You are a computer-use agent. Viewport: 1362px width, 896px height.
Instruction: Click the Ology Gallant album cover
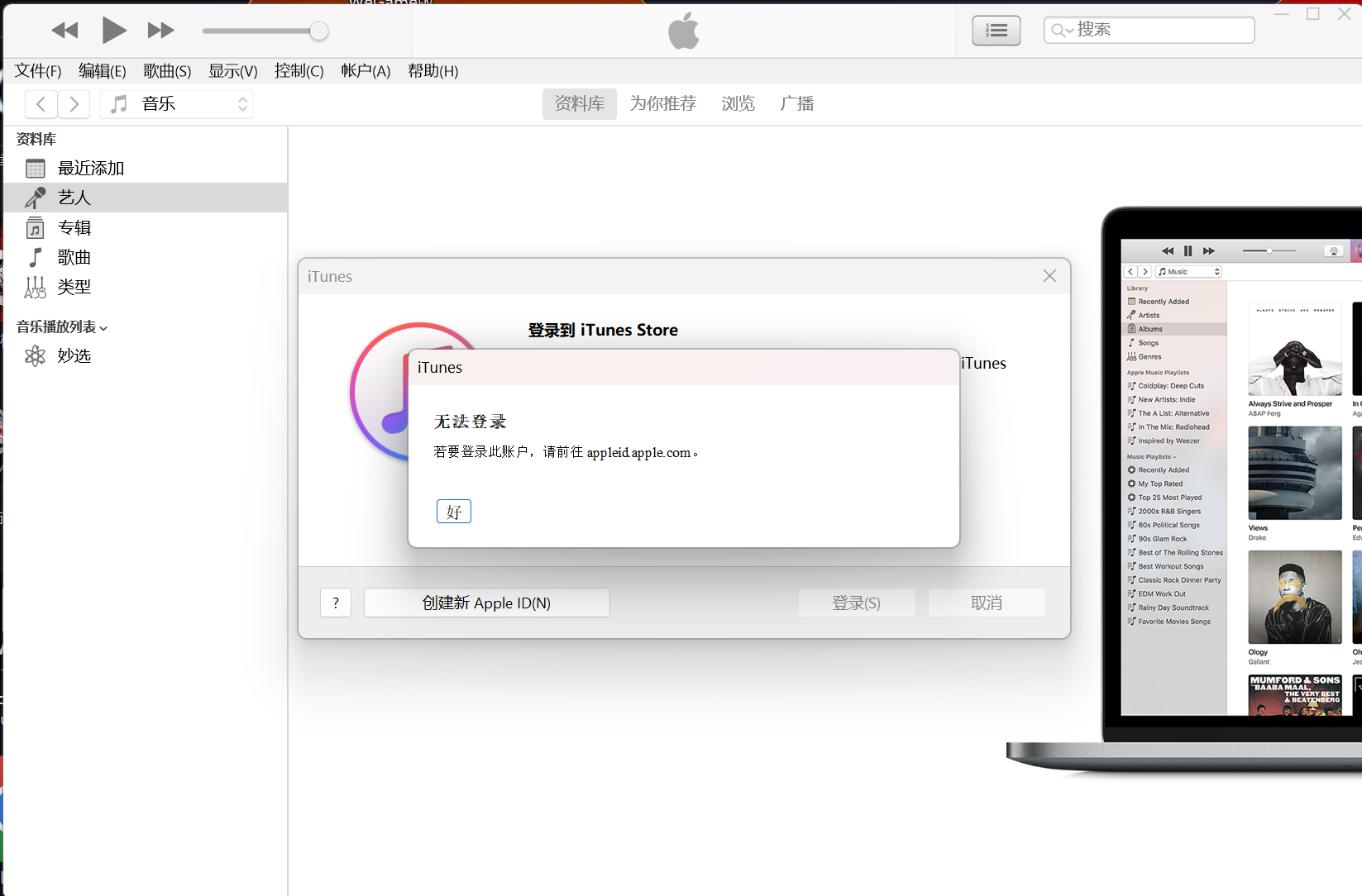[1295, 597]
